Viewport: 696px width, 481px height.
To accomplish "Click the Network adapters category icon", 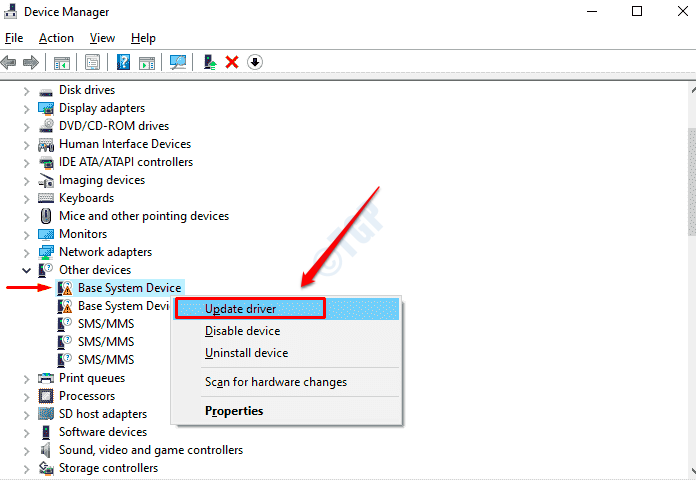I will coord(46,252).
